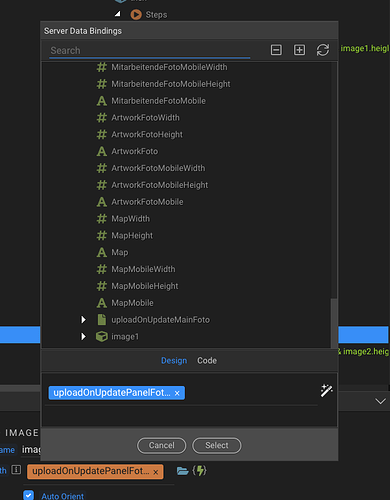
Task: Open dynamic data picker lightning icon
Action: click(199, 471)
